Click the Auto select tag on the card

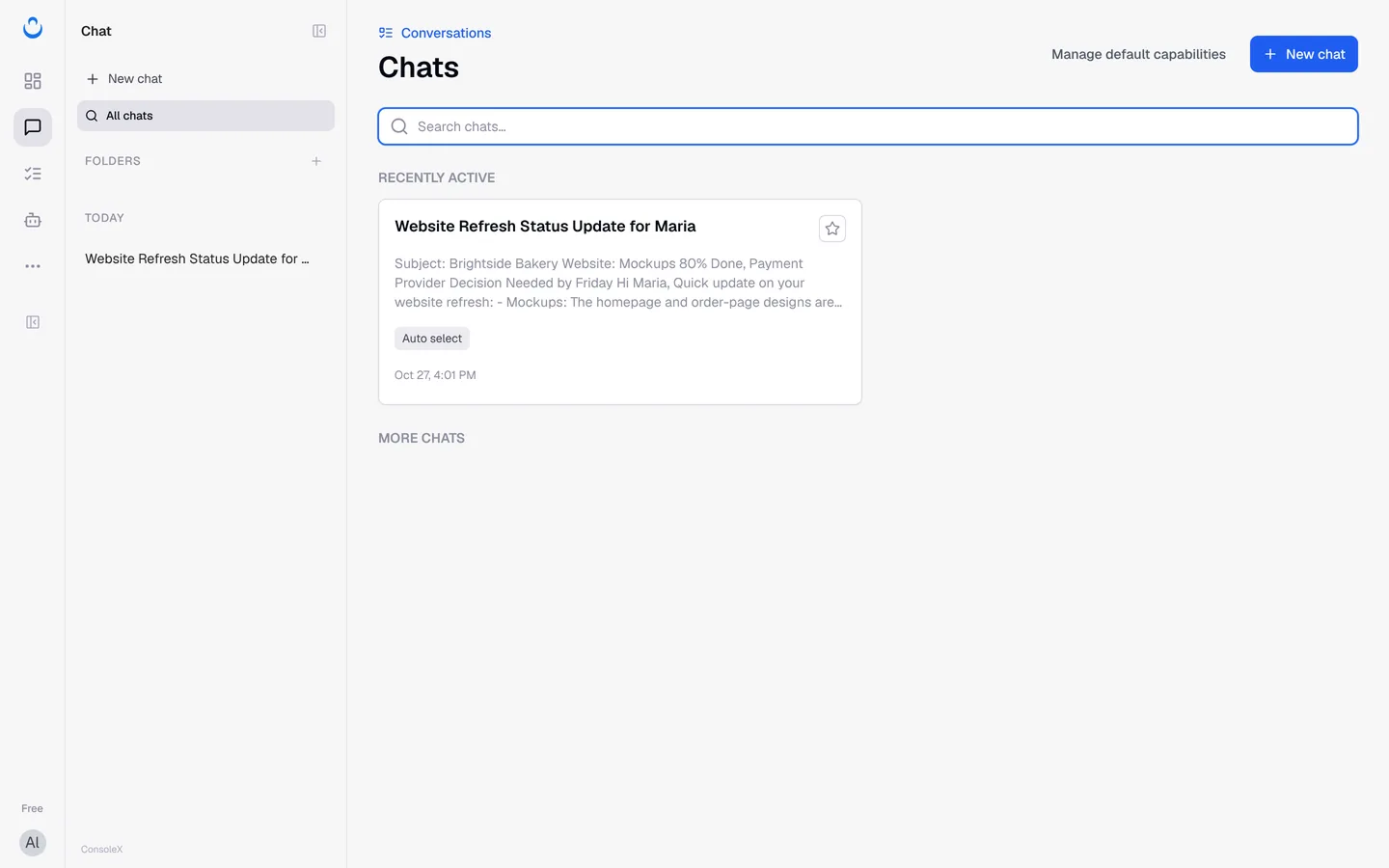pos(432,339)
